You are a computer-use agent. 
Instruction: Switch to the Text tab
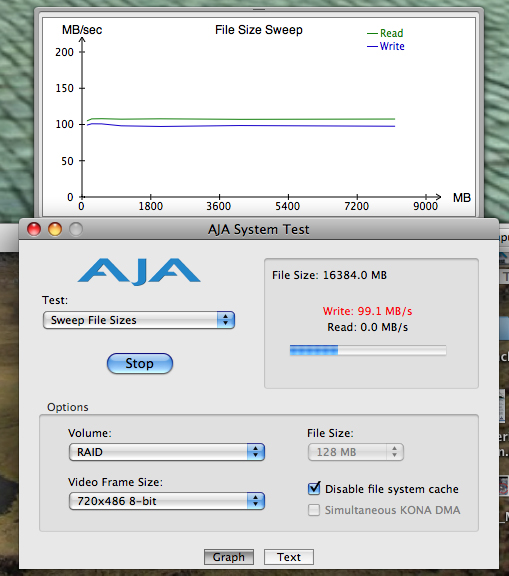pos(289,557)
